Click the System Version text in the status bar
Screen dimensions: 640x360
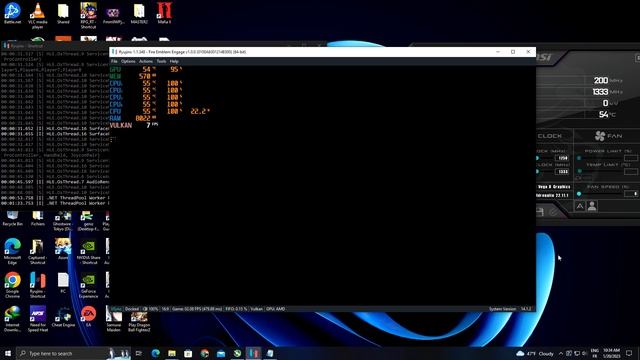coord(503,309)
